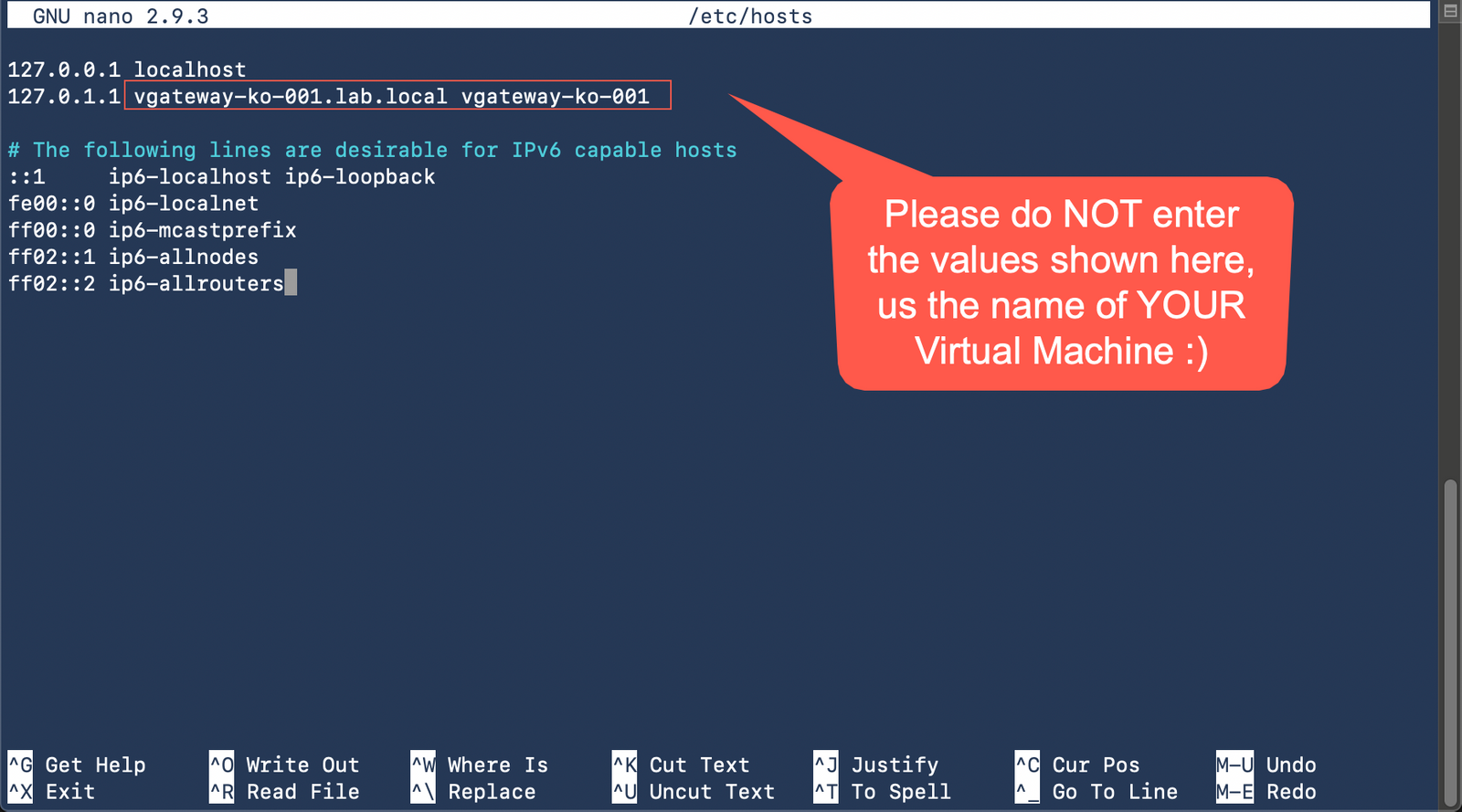Click the vertical scrollbar thumb of the terminal
Image resolution: width=1462 pixels, height=812 pixels.
pos(1450,642)
